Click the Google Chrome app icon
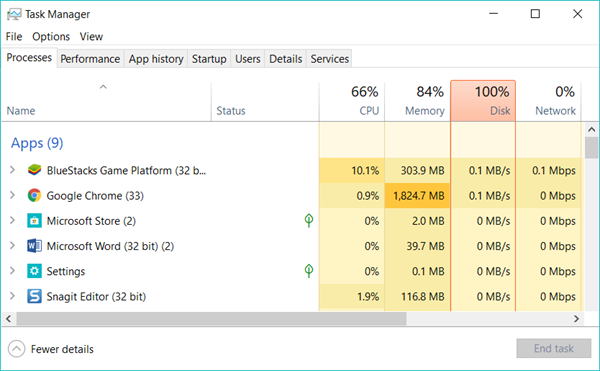Viewport: 600px width, 371px height. [34, 195]
